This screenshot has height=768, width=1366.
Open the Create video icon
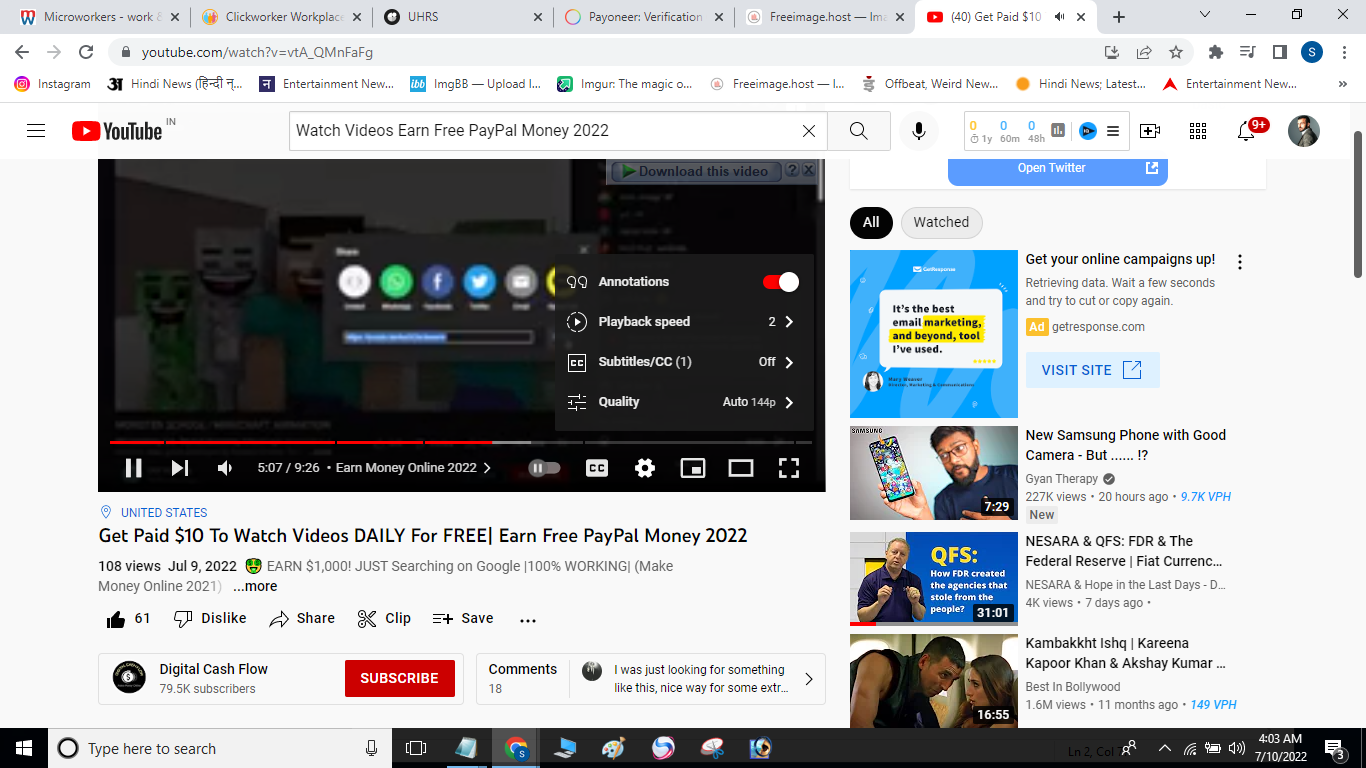[x=1150, y=131]
